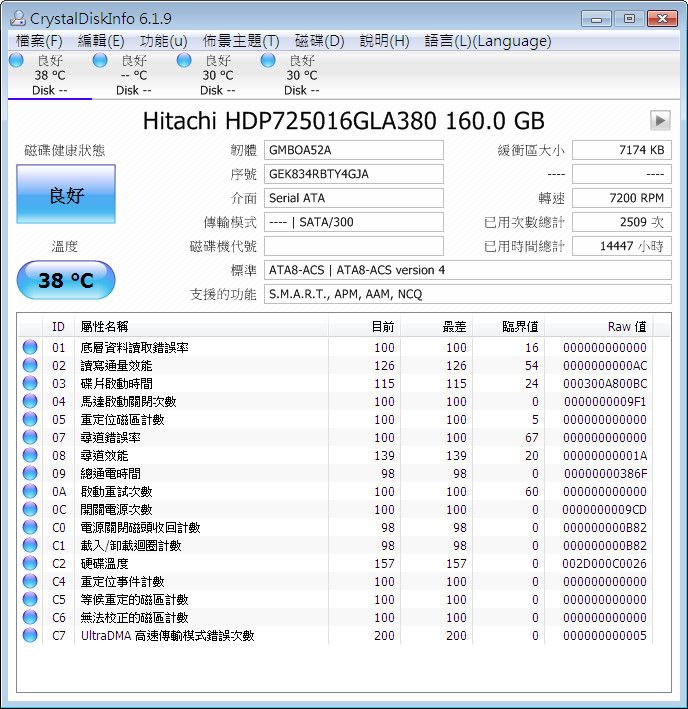
Task: Click status orb for attribute 03 碟片啟動時間
Action: tap(30, 383)
